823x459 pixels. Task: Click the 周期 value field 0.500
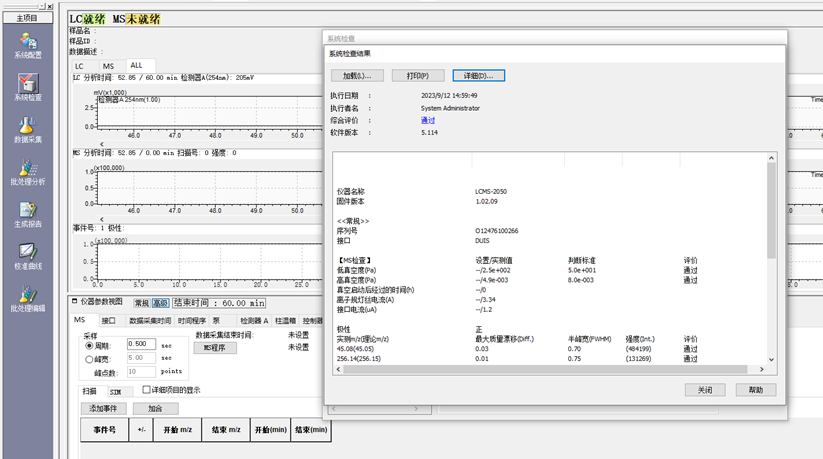pyautogui.click(x=141, y=344)
